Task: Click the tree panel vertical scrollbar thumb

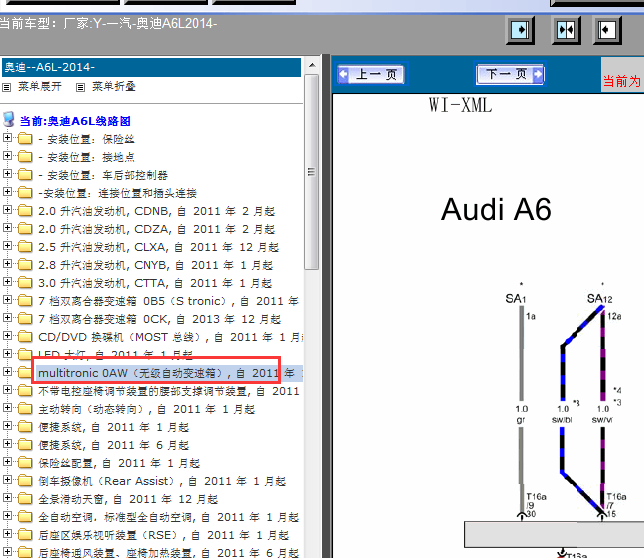Action: point(312,172)
